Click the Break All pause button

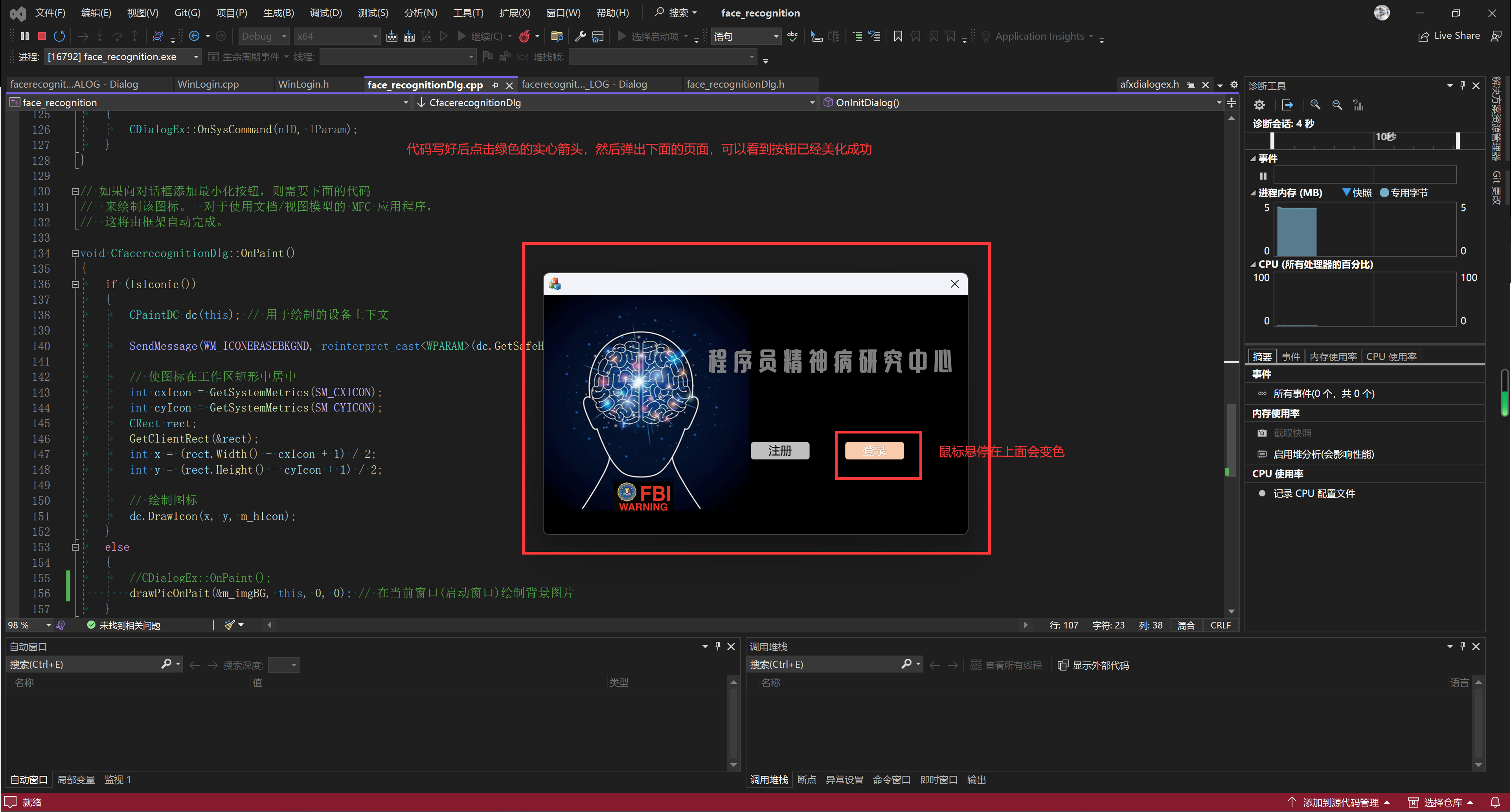[x=24, y=37]
